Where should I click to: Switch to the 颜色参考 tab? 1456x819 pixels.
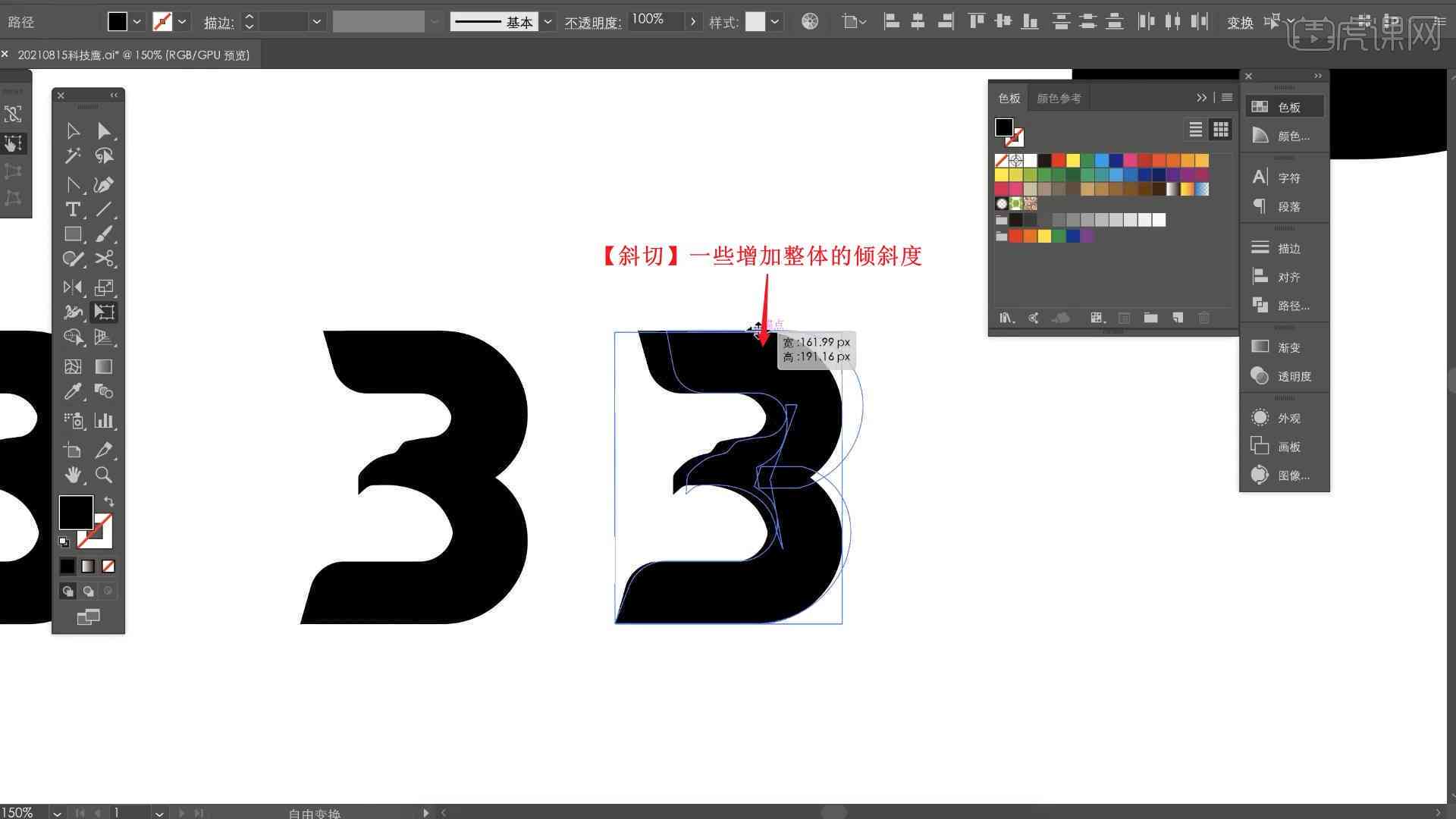(x=1059, y=99)
